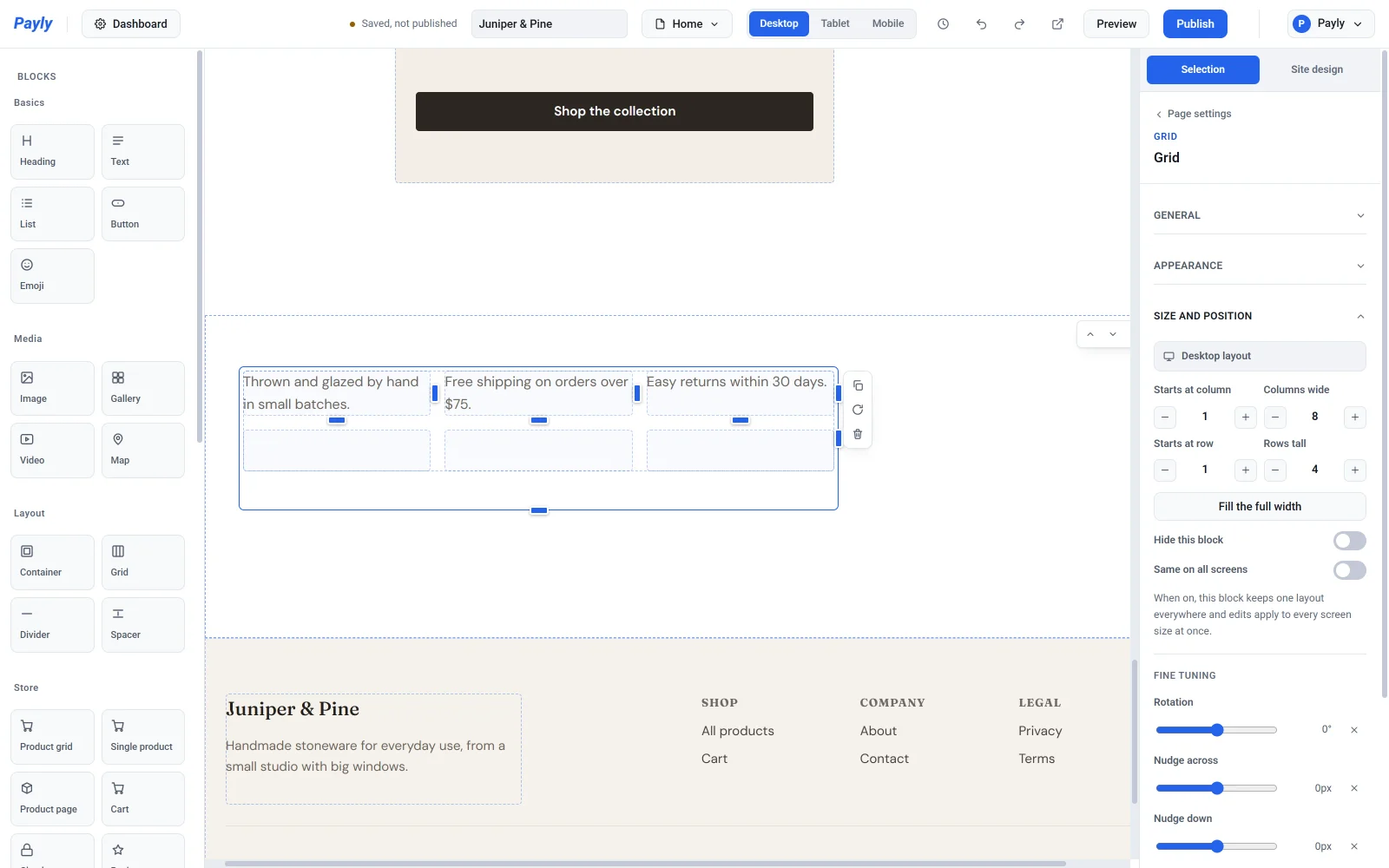Viewport: 1389px width, 868px height.
Task: Open version history clock icon
Action: (x=943, y=24)
